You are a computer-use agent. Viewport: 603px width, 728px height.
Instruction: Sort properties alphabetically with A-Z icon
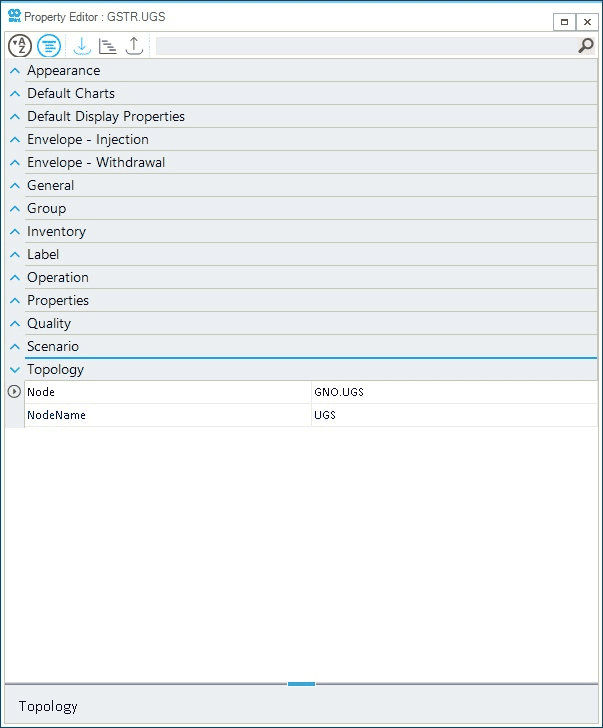click(x=20, y=46)
